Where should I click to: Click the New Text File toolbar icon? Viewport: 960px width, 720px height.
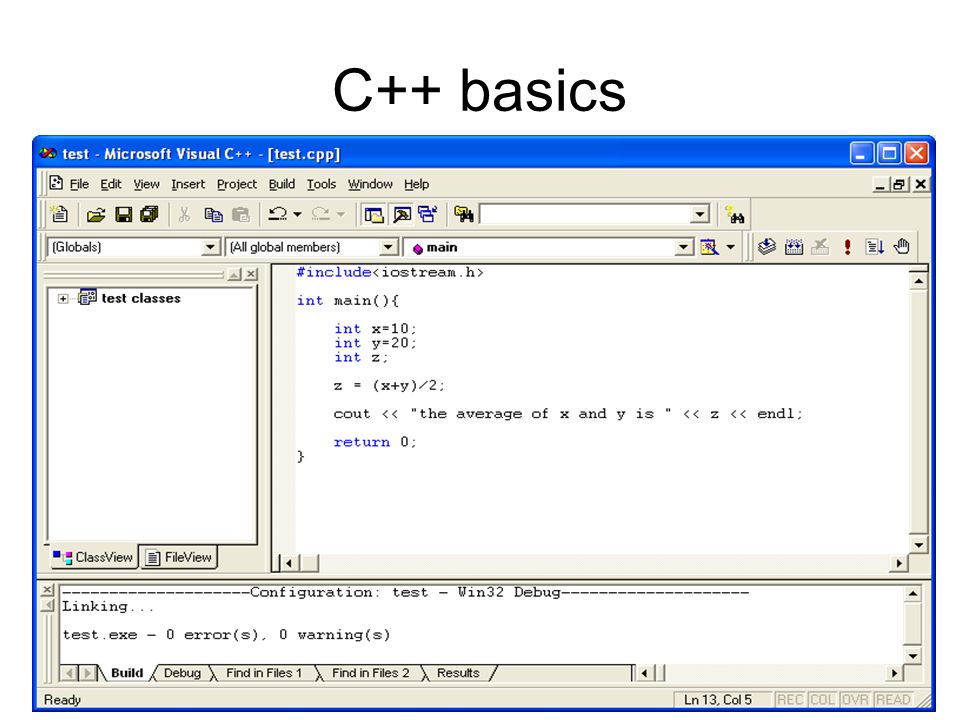point(59,214)
